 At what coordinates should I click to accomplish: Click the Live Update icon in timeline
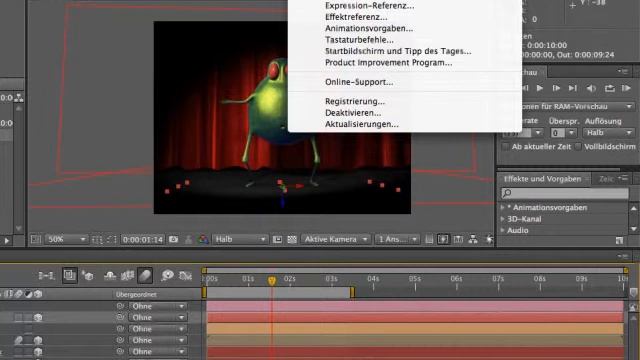coord(70,276)
